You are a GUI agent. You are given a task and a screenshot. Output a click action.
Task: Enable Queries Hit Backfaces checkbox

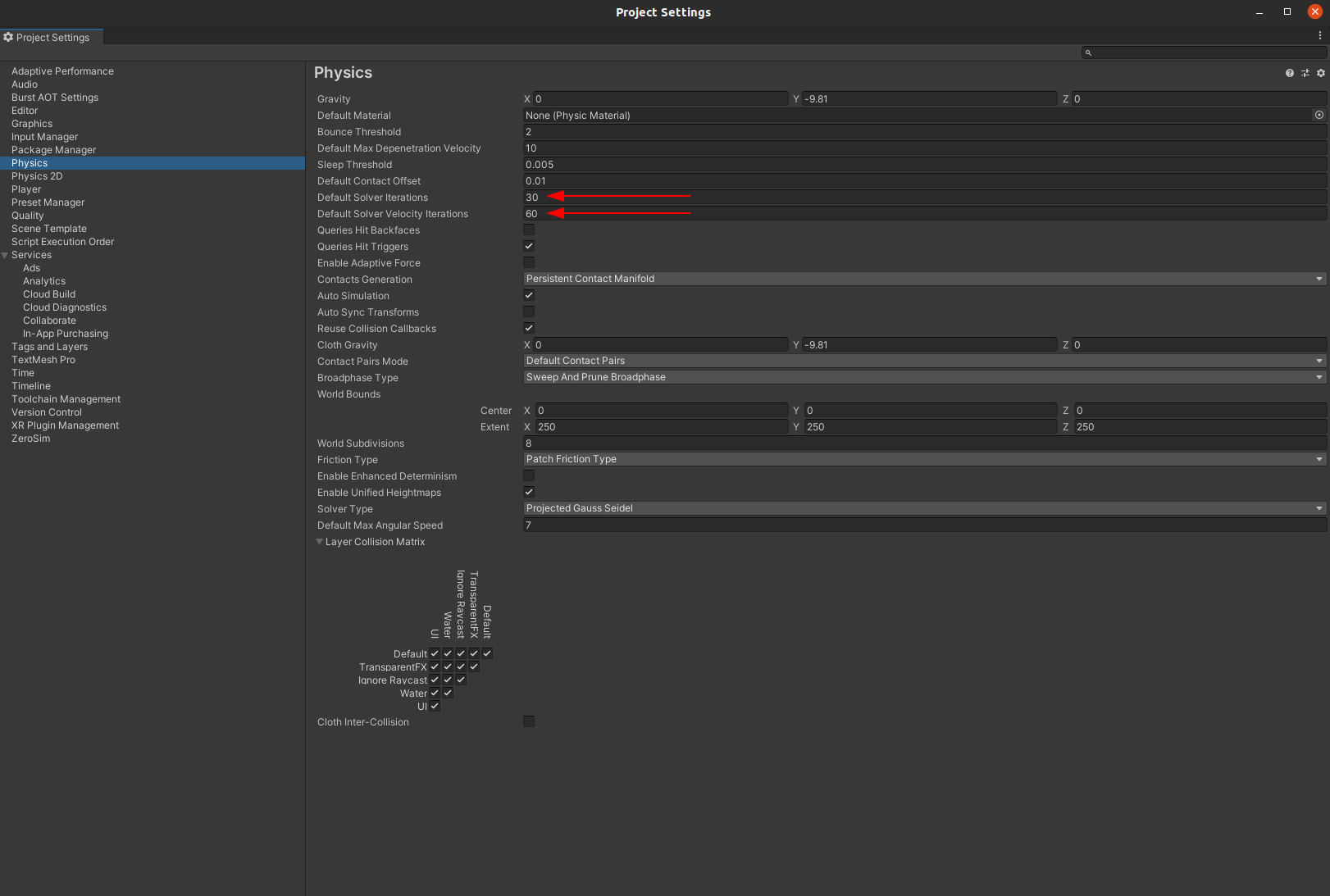click(x=529, y=230)
